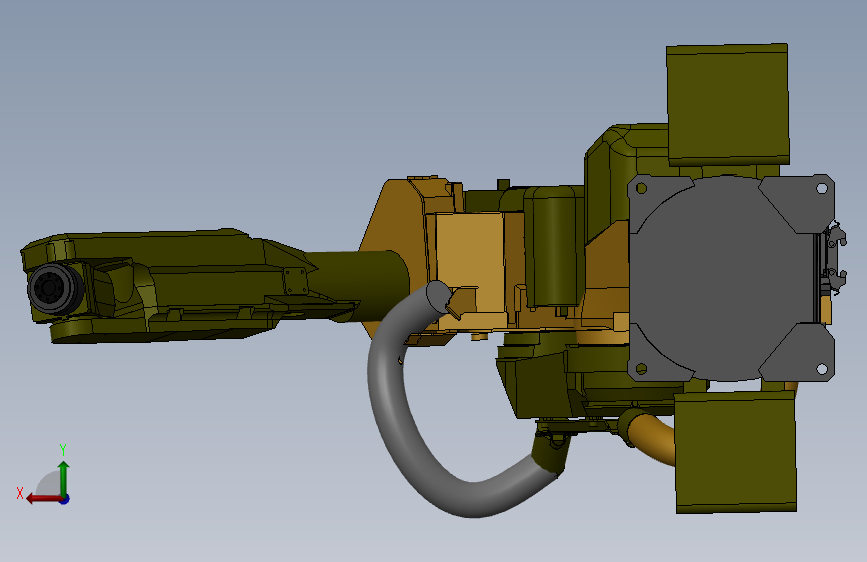Click the green Y axis arrow of the triad
867x562 pixels.
[64, 477]
